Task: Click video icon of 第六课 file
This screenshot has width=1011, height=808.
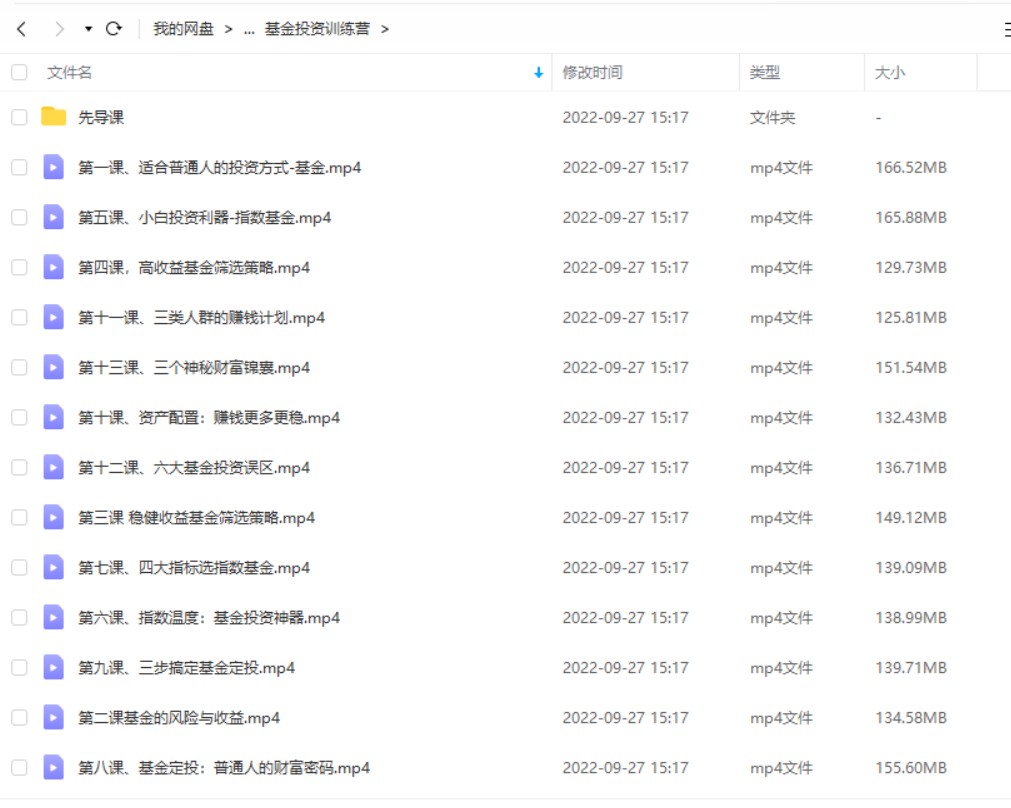Action: click(54, 617)
